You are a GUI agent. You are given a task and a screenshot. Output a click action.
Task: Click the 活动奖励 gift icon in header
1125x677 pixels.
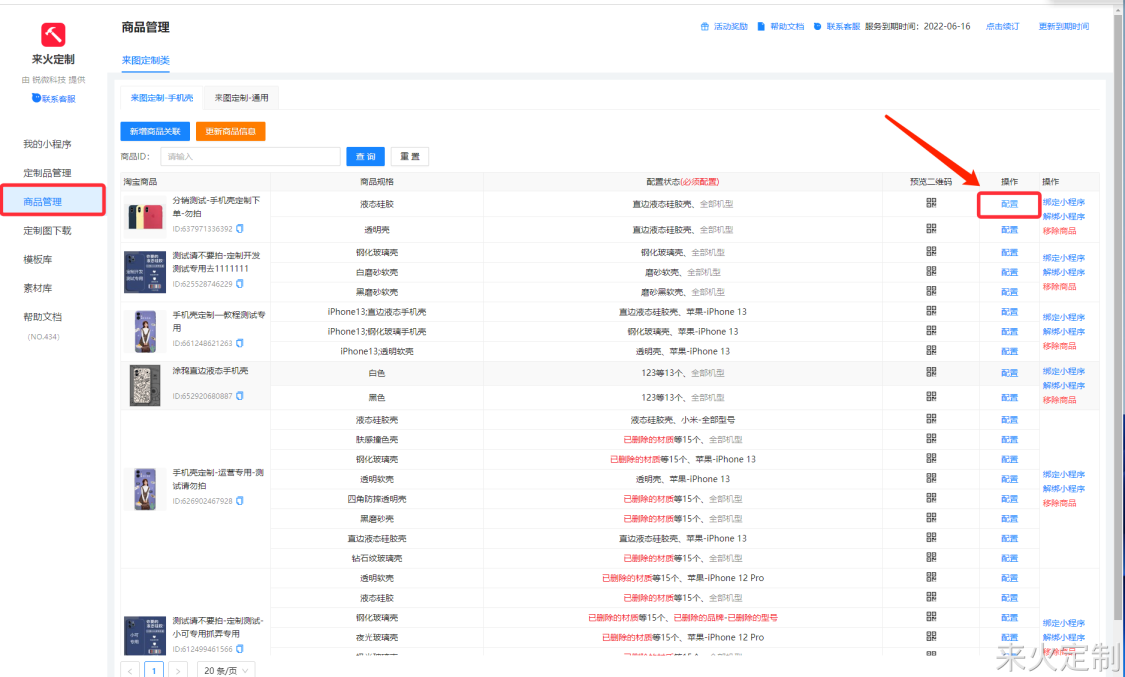click(705, 27)
